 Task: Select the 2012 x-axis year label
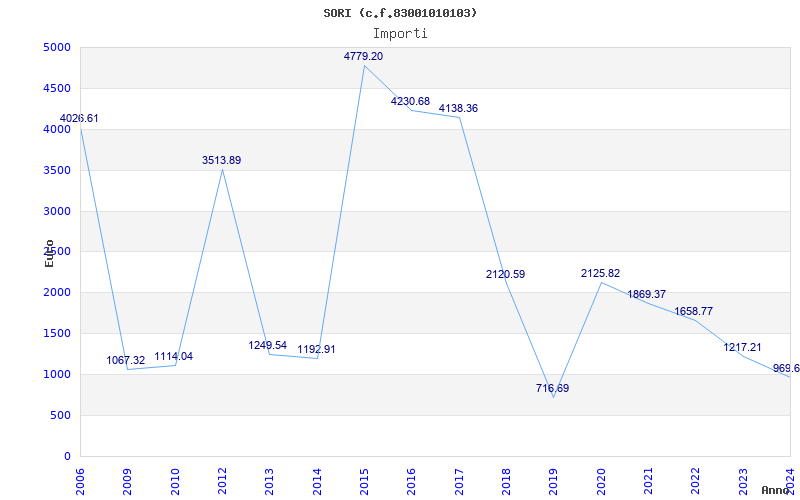(222, 482)
